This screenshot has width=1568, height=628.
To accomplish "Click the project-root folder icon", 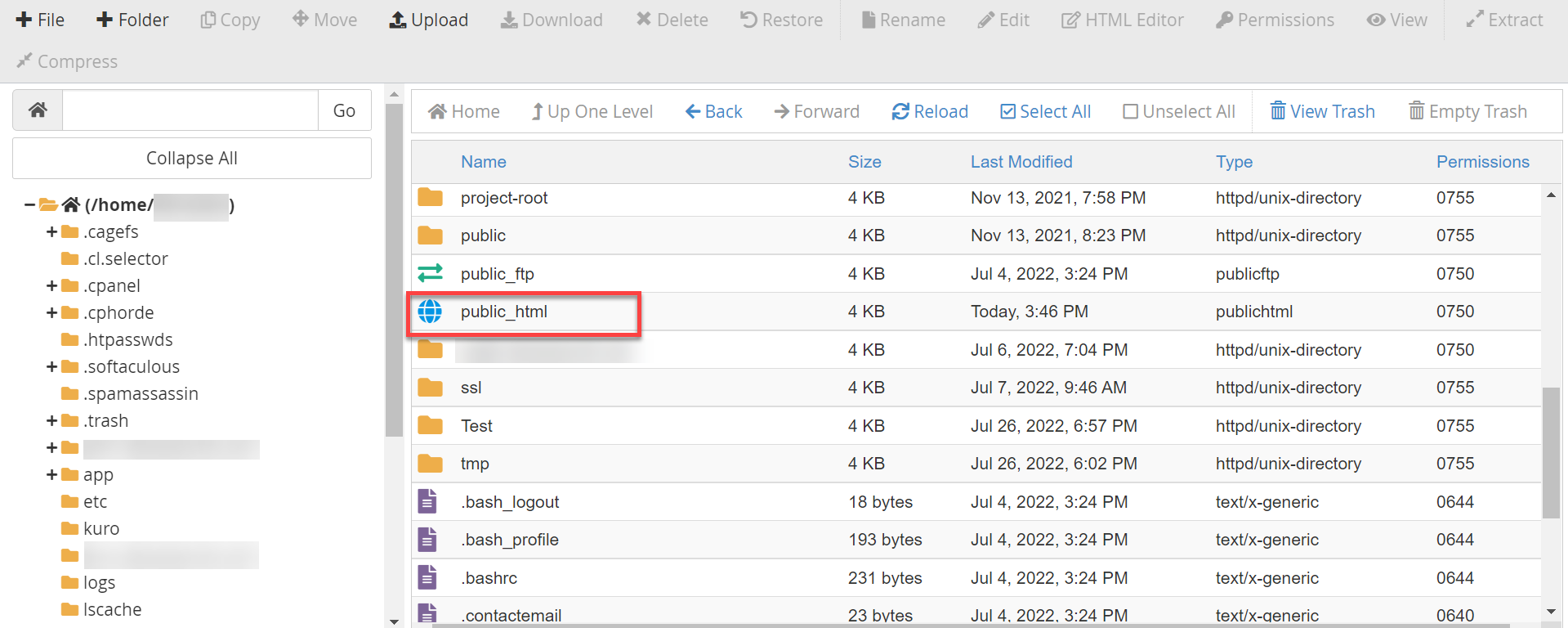I will [430, 197].
